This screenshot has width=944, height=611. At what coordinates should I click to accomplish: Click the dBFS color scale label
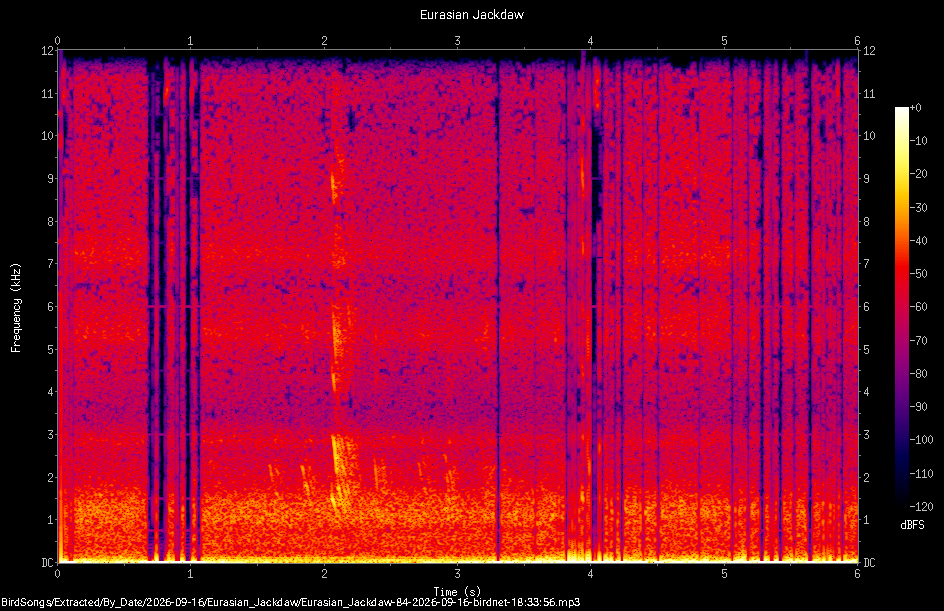pyautogui.click(x=912, y=525)
